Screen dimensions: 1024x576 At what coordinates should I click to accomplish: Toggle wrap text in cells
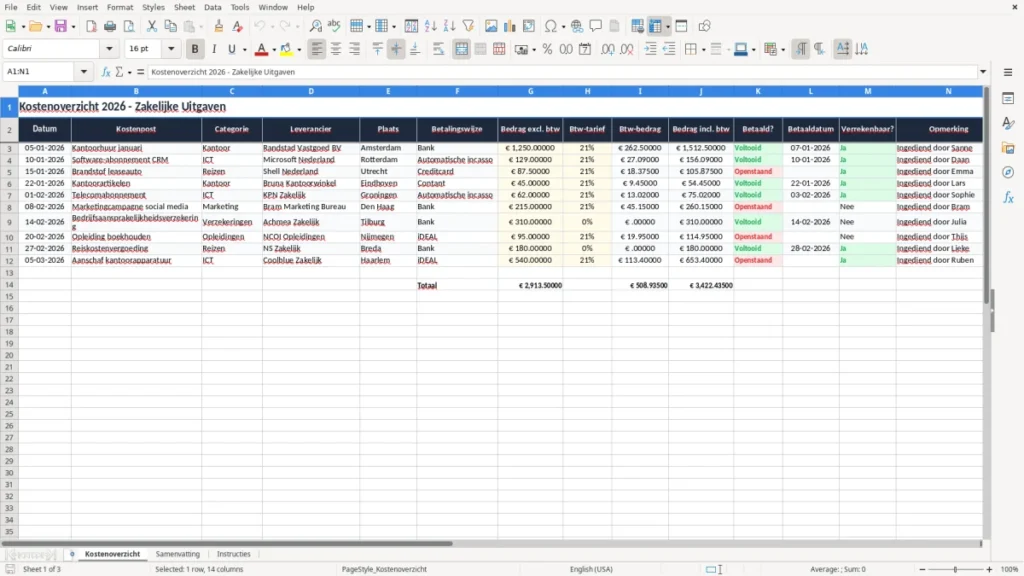coord(438,49)
